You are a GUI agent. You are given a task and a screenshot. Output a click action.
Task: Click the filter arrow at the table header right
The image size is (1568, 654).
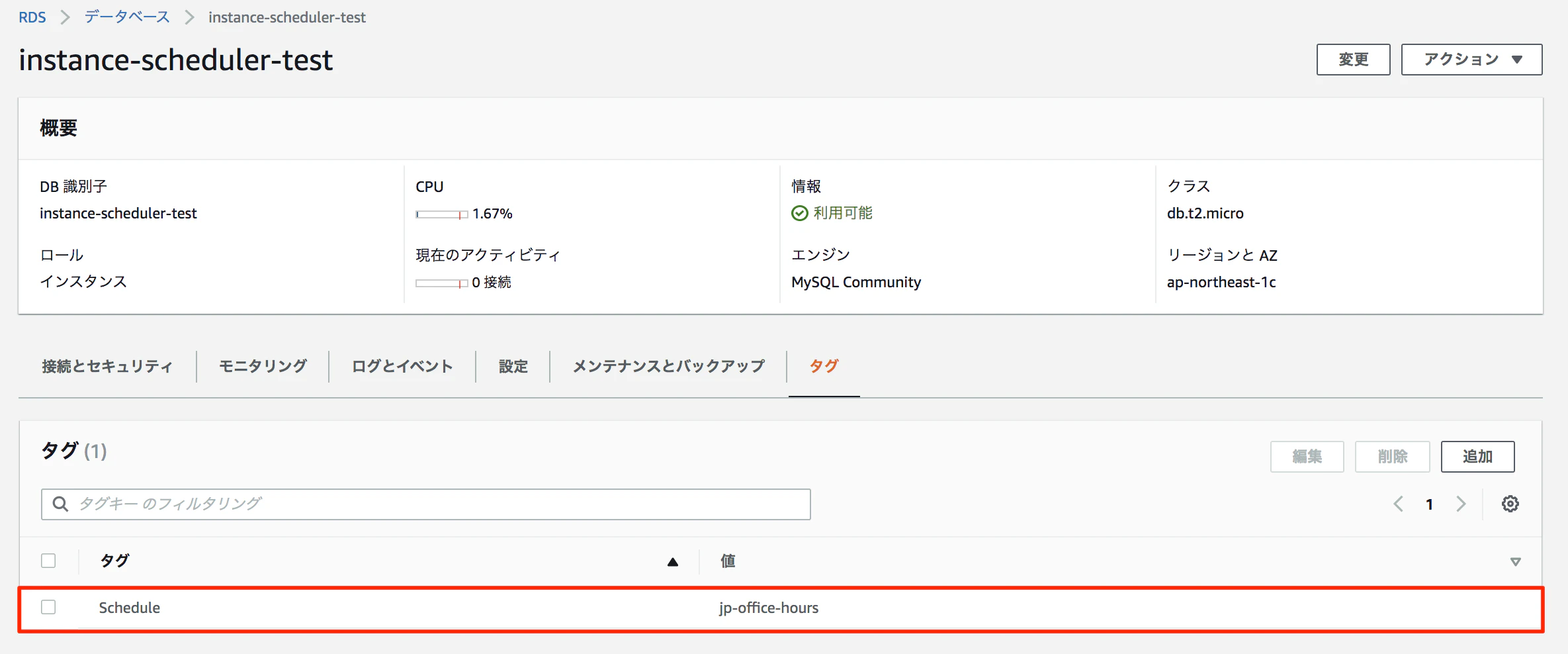tap(1514, 561)
